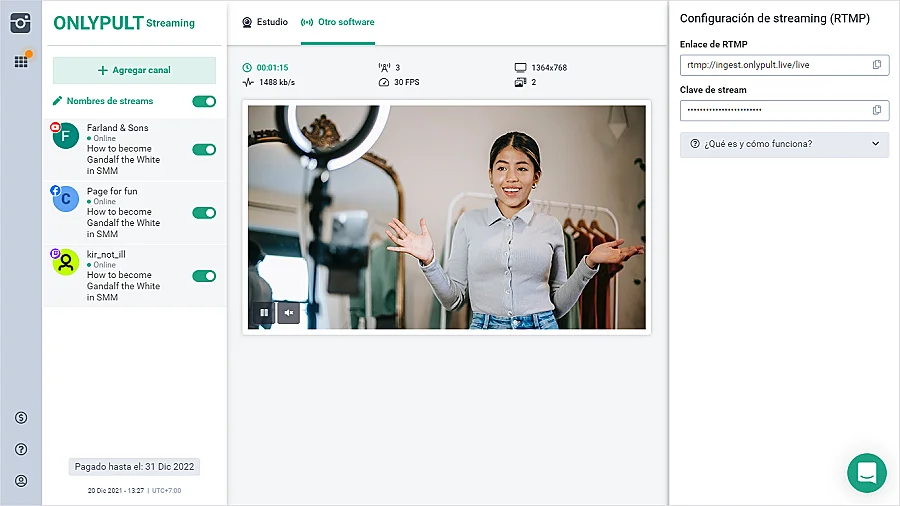Pause the video stream preview
The height and width of the screenshot is (506, 900).
(x=264, y=313)
